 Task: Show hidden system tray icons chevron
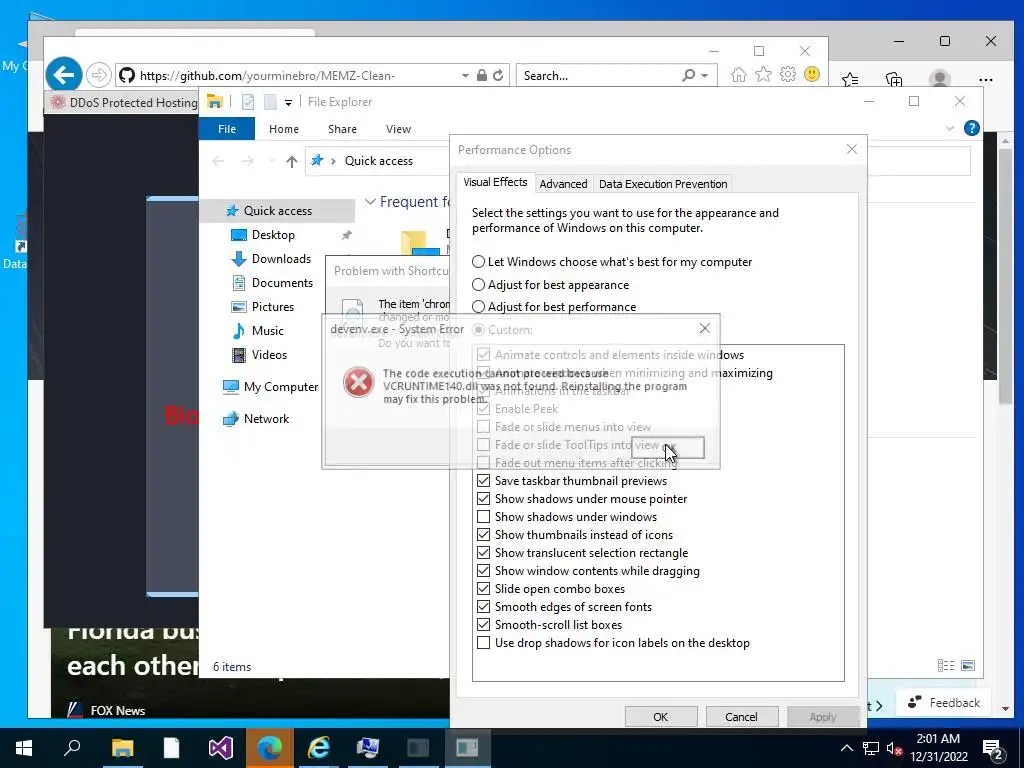(846, 748)
